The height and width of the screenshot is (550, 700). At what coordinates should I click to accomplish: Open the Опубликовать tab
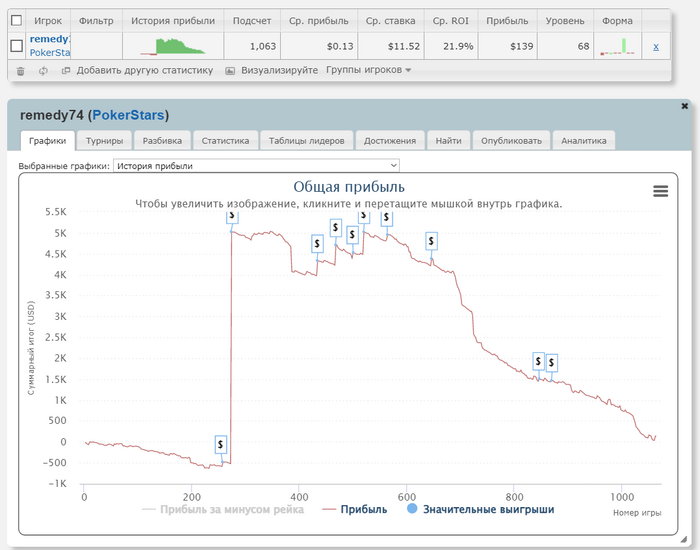[x=511, y=141]
